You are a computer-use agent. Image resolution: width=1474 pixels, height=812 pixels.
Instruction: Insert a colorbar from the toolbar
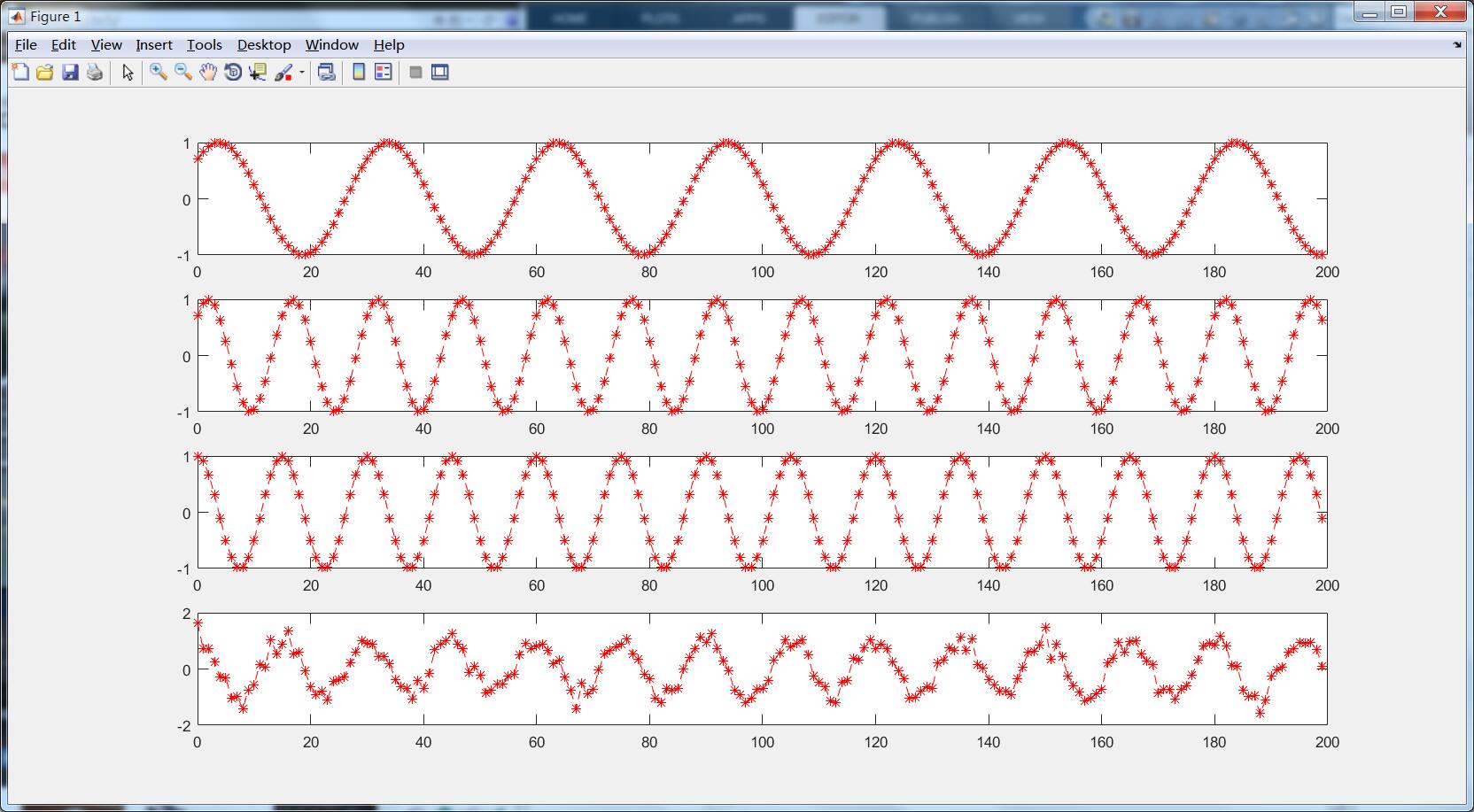click(359, 73)
